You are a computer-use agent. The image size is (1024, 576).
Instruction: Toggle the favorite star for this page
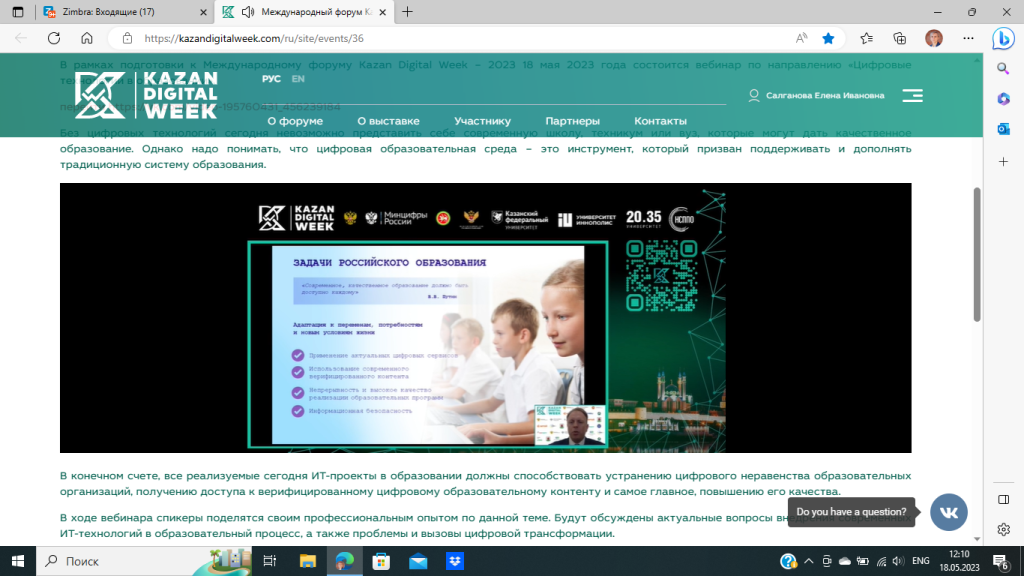[x=829, y=39]
